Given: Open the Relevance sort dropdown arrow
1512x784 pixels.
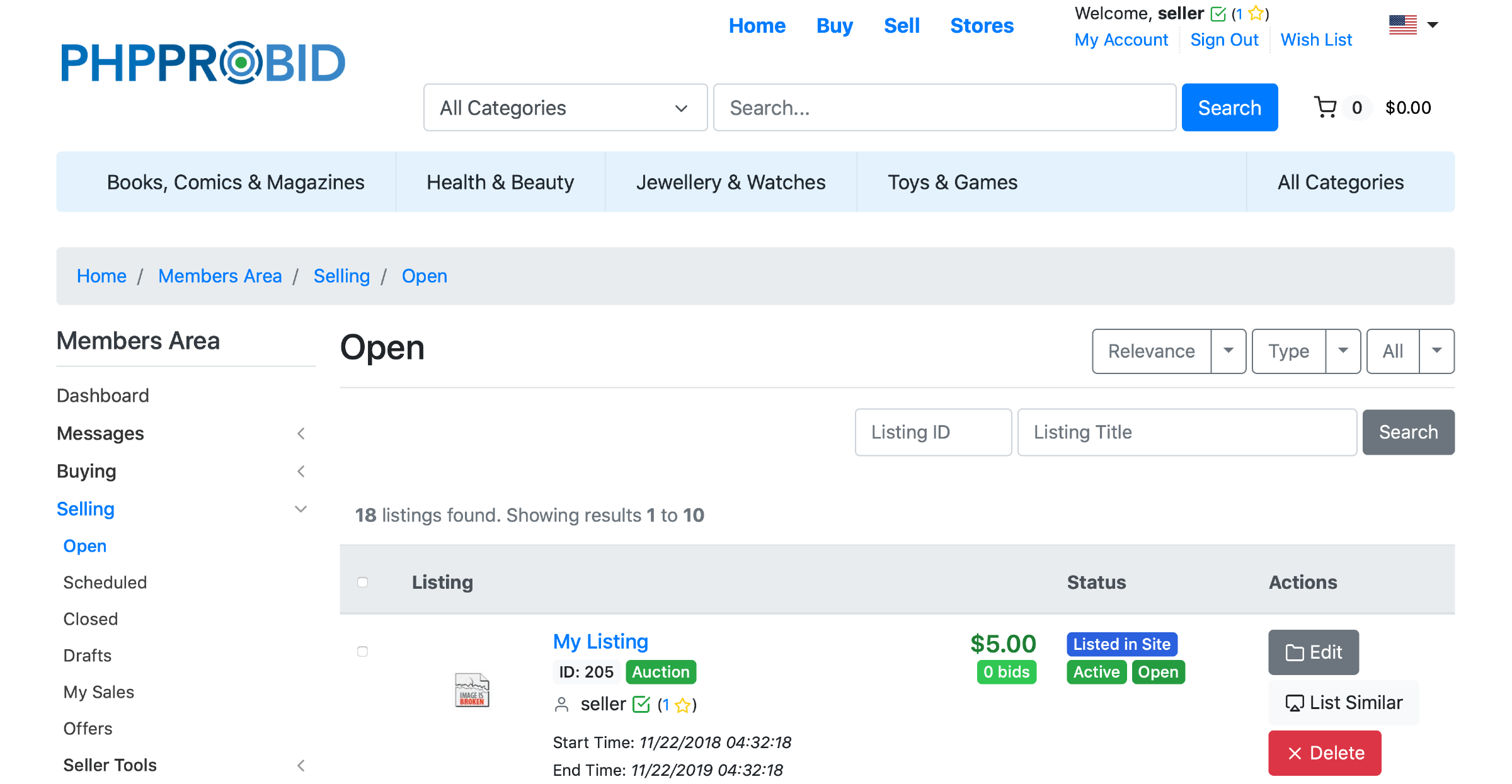Looking at the screenshot, I should [x=1228, y=351].
